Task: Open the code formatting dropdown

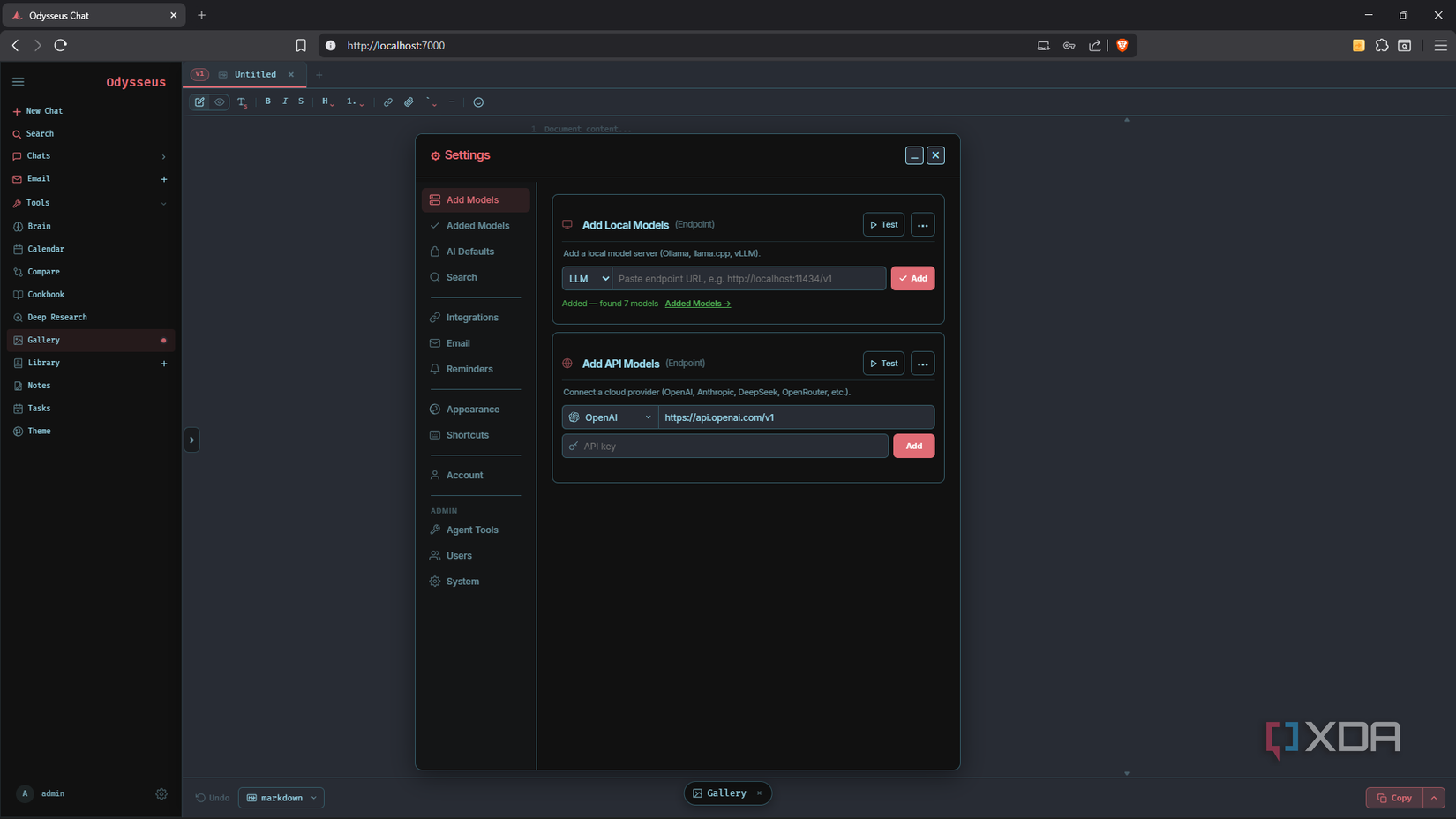Action: coord(431,102)
